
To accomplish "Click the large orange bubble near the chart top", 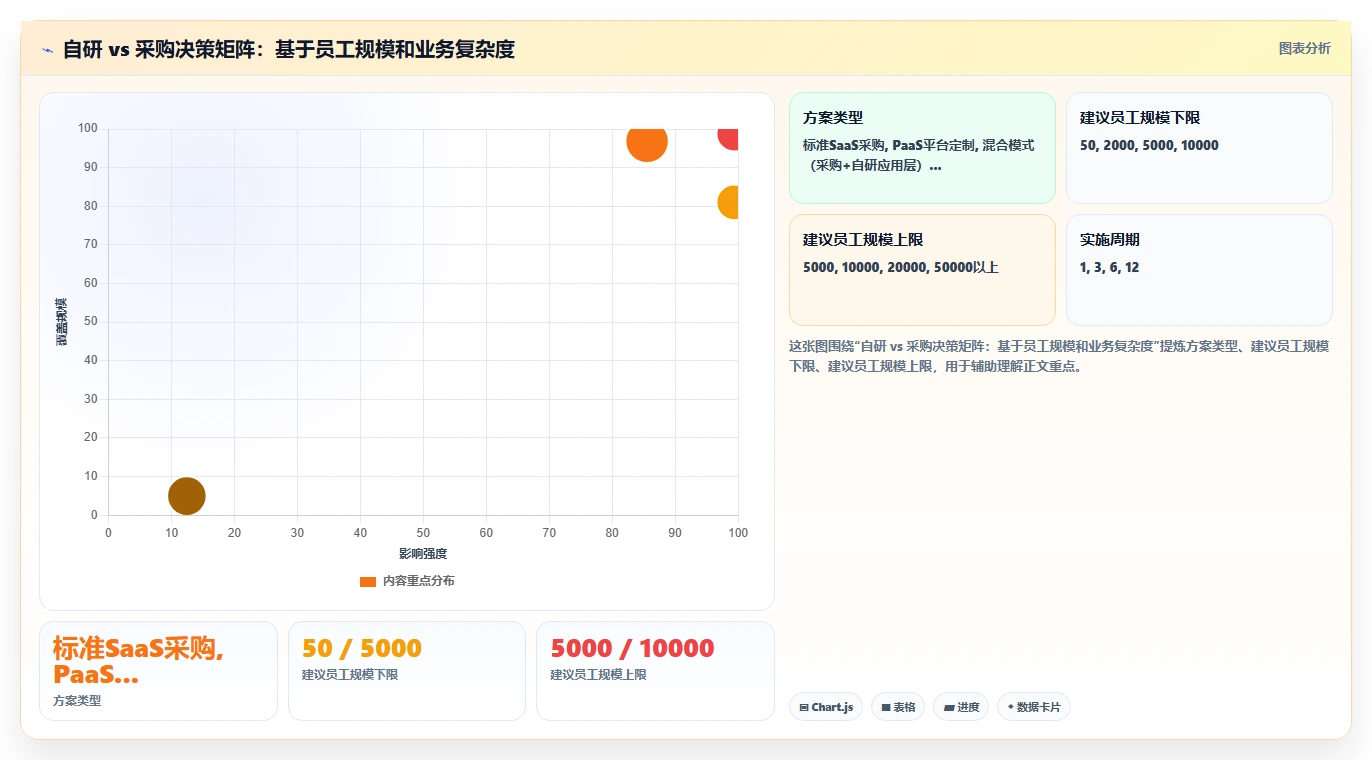I will pyautogui.click(x=647, y=141).
